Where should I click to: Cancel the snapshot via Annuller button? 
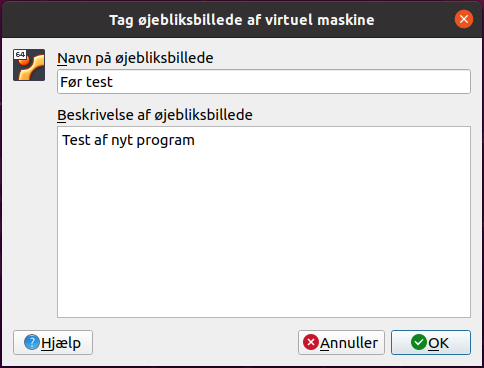tap(341, 342)
